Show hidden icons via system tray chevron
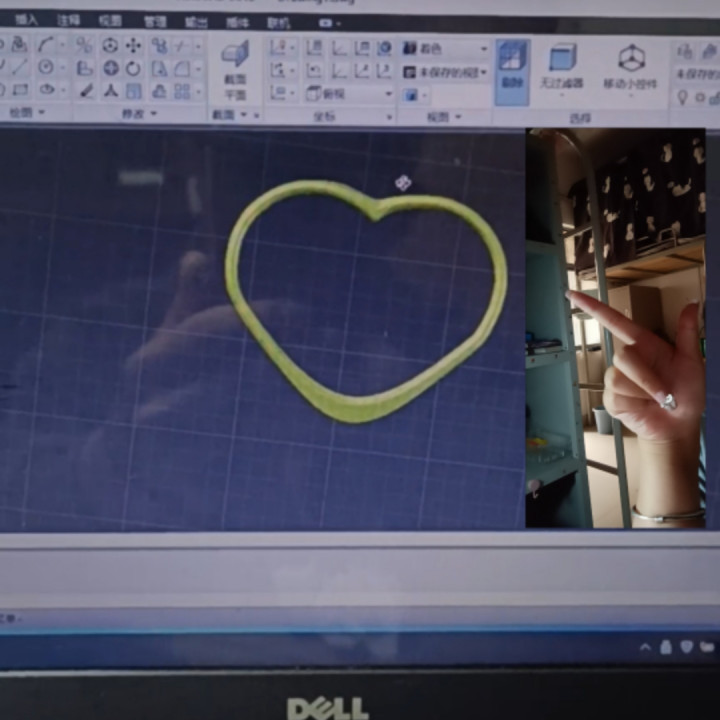 pos(646,647)
